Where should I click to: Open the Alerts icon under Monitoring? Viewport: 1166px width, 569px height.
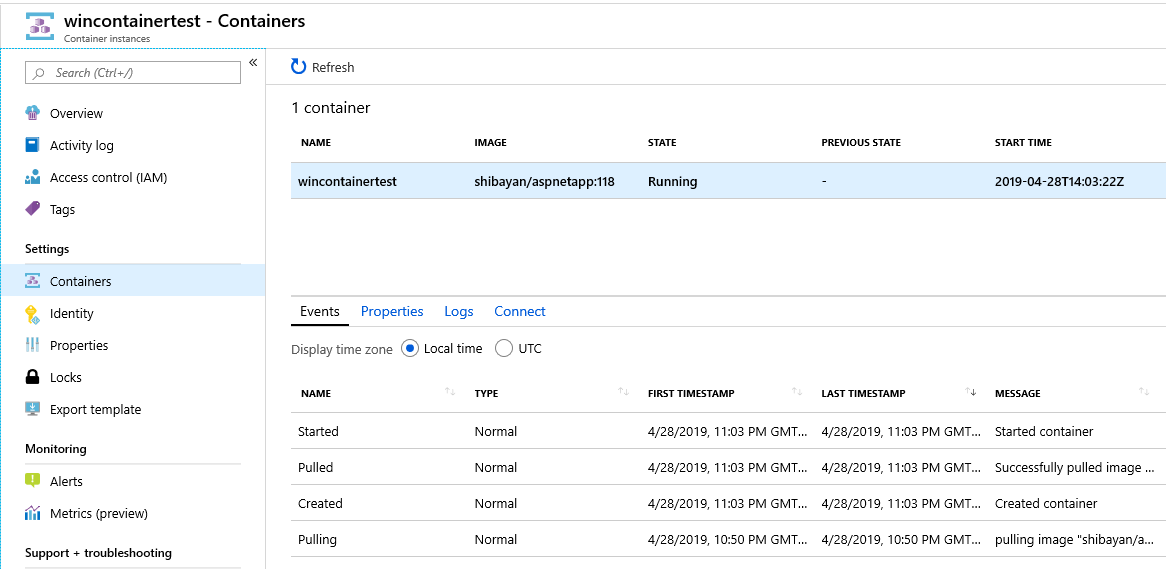[x=33, y=481]
